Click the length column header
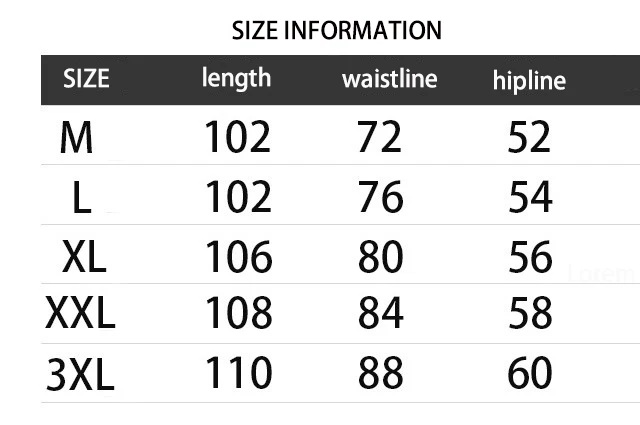 236,78
